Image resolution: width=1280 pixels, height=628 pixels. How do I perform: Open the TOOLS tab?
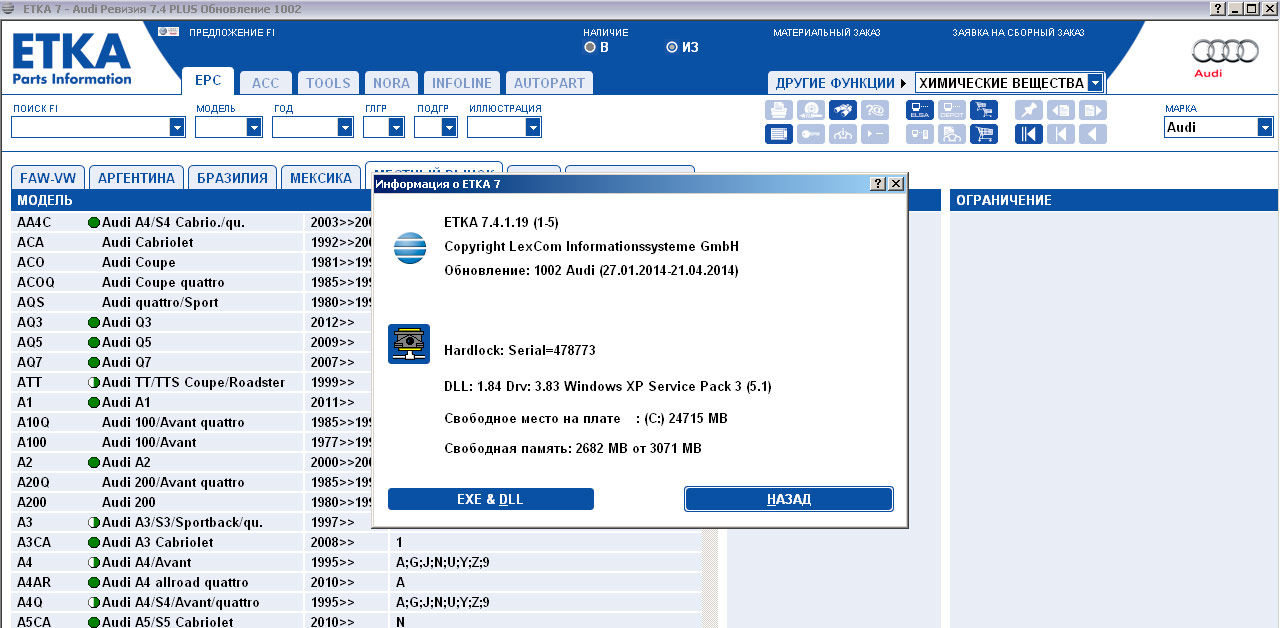[328, 83]
